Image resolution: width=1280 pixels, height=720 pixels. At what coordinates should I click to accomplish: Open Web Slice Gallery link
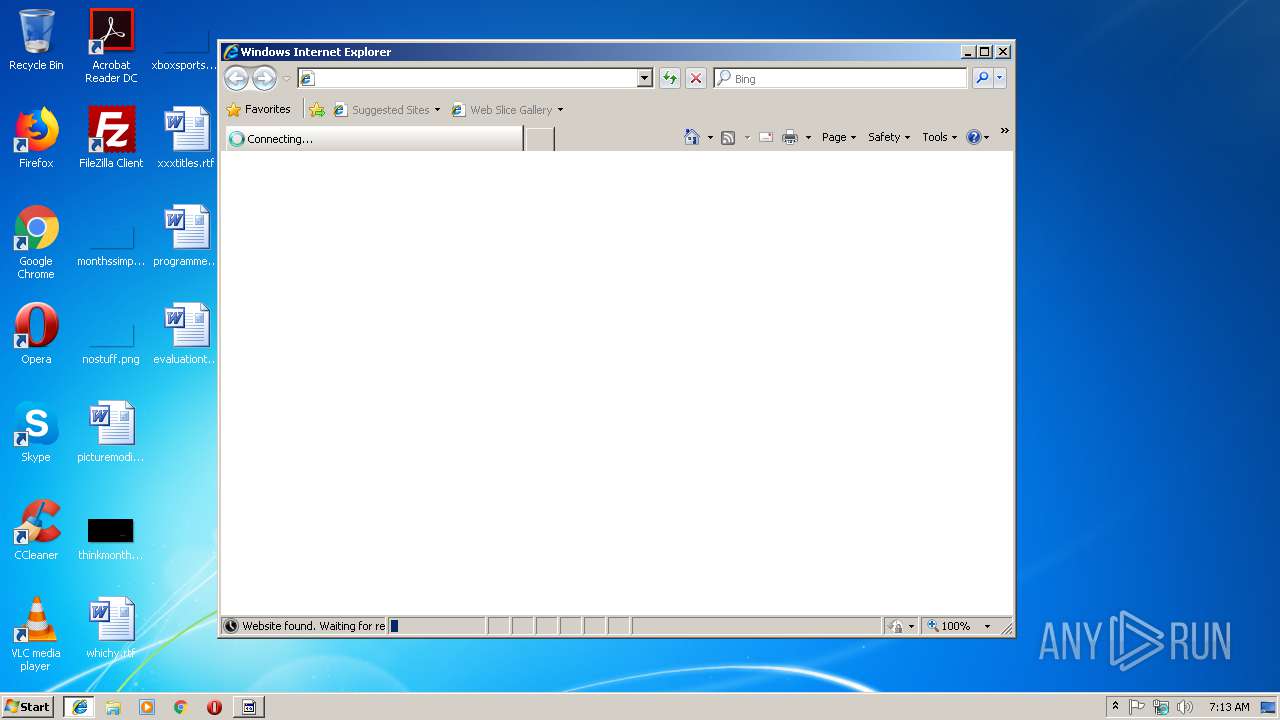click(x=507, y=110)
